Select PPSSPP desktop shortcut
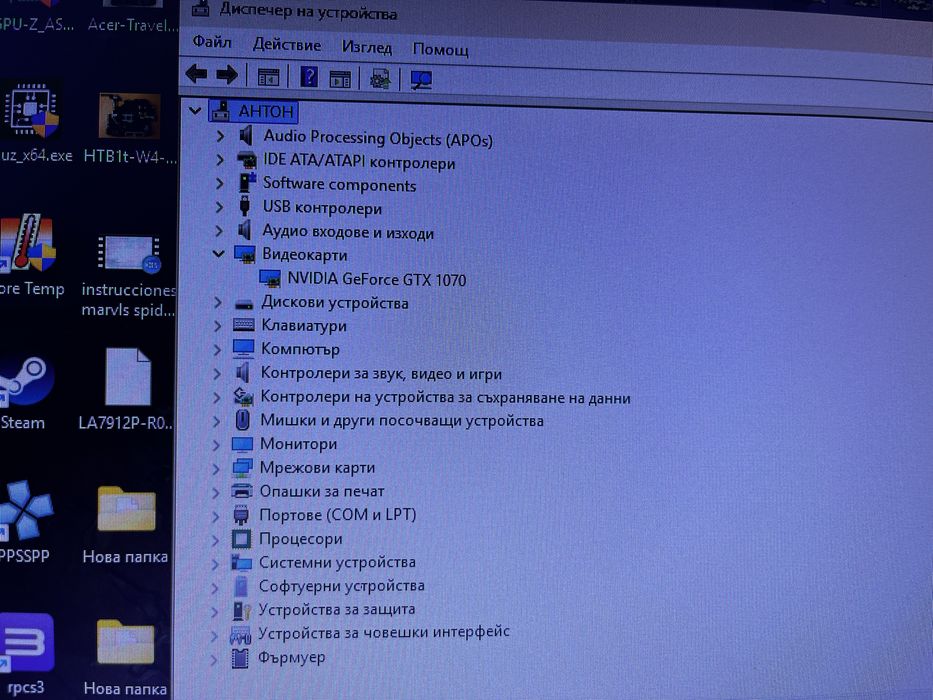 click(24, 521)
